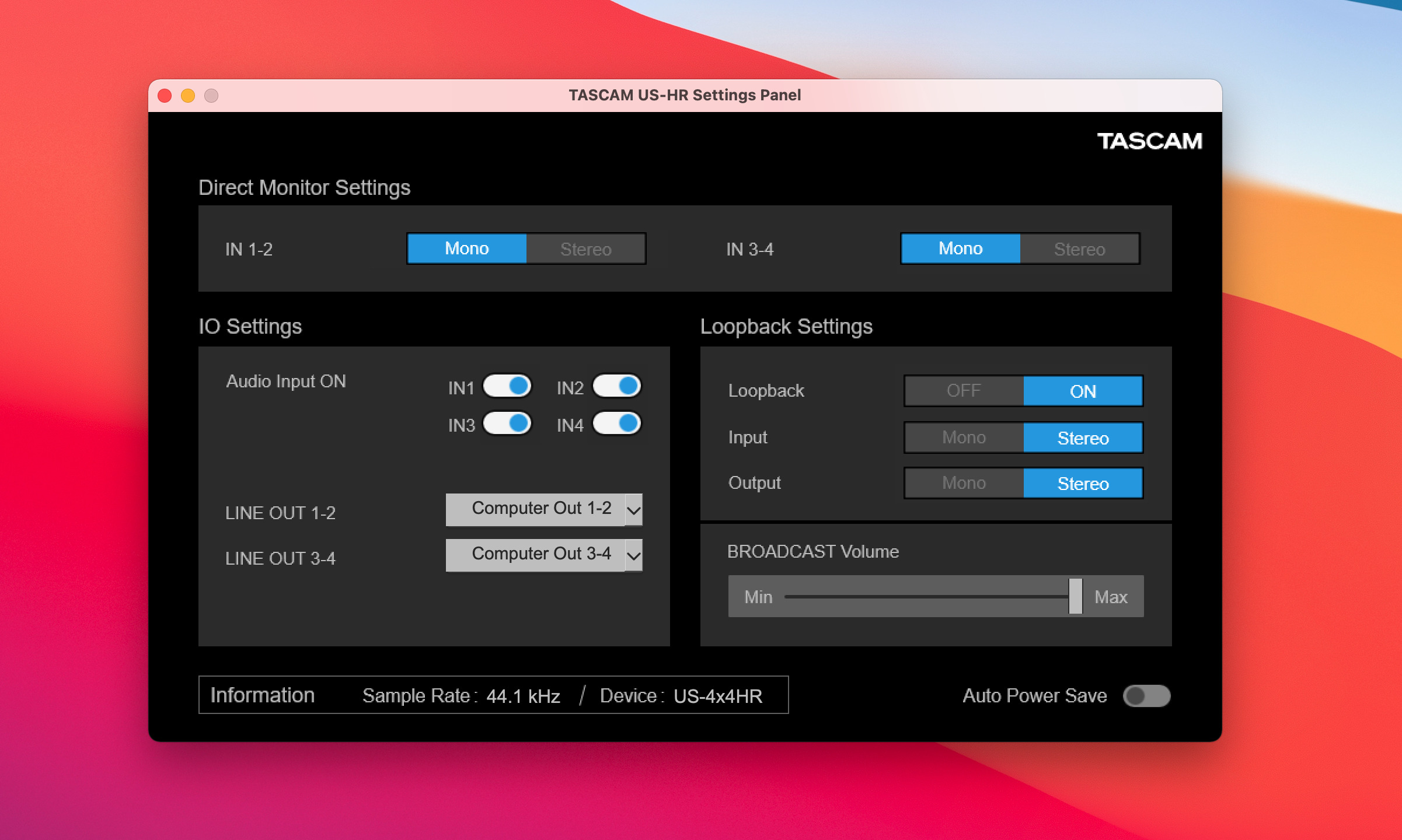Set IN 1-2 direct monitor to Stereo
The height and width of the screenshot is (840, 1402).
[585, 249]
